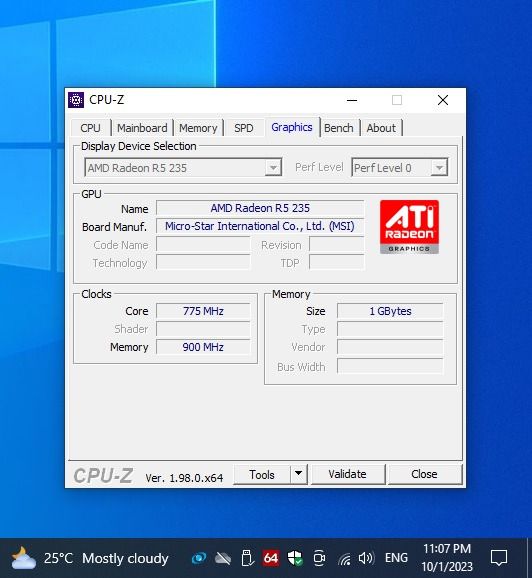Open the SPD tab
Image resolution: width=532 pixels, height=578 pixels.
click(x=244, y=128)
